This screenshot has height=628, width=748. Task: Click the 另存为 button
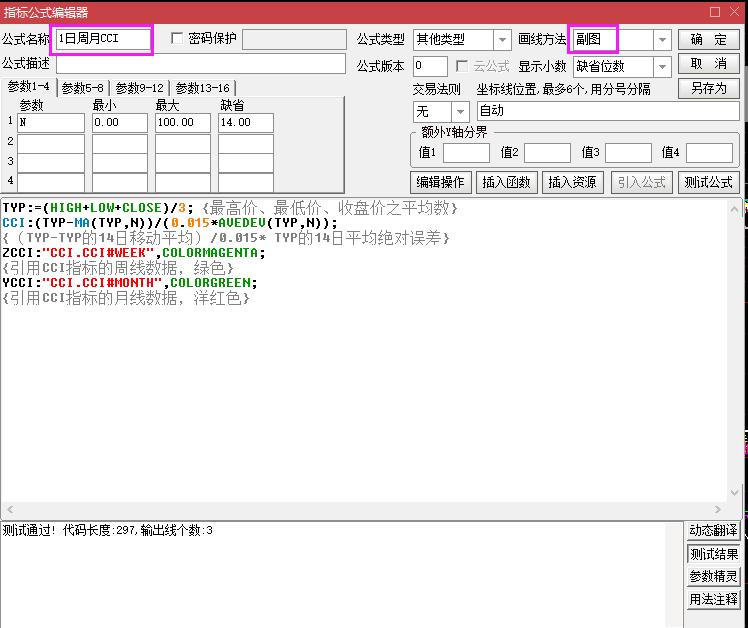[708, 88]
